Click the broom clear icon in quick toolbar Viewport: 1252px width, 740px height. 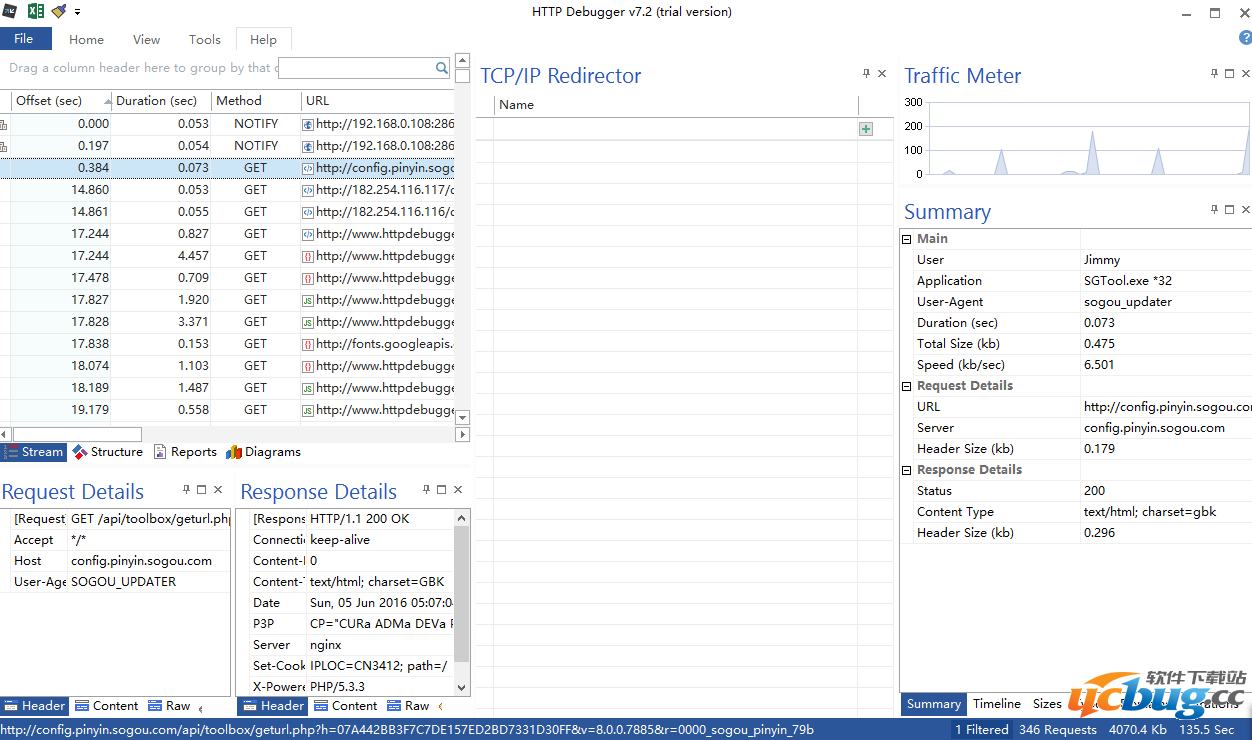(58, 11)
